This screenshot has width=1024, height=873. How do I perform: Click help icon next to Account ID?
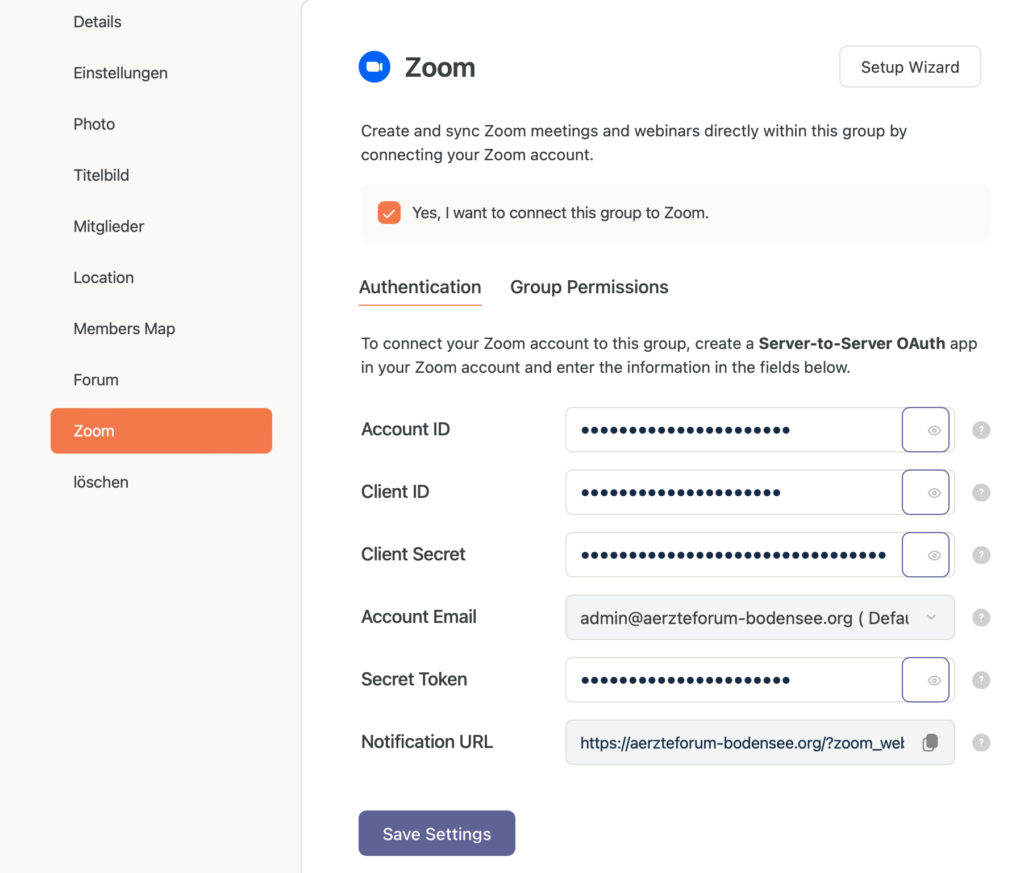coord(981,430)
